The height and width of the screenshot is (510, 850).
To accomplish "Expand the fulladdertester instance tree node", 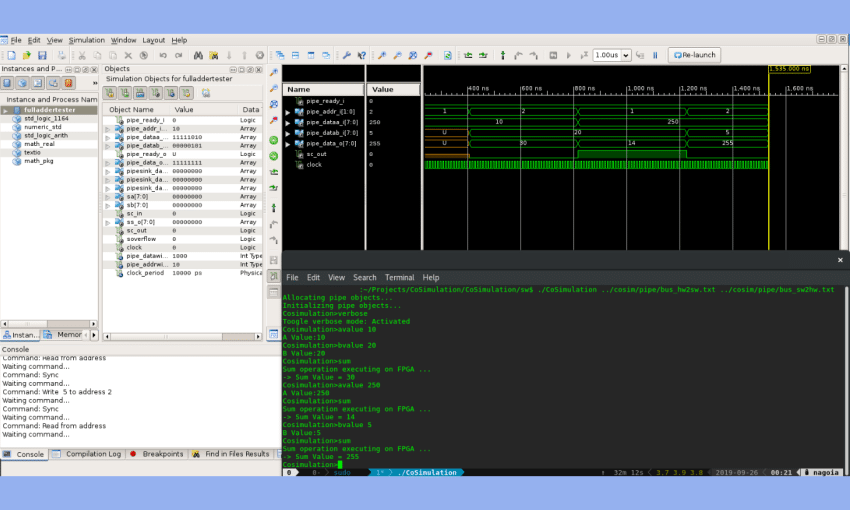I will click(5, 110).
